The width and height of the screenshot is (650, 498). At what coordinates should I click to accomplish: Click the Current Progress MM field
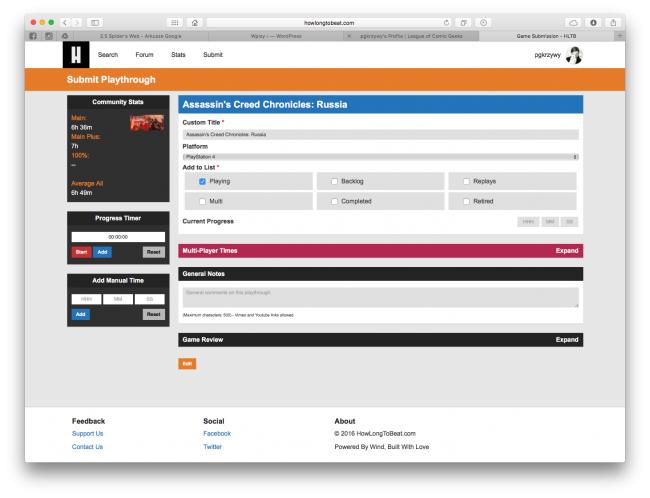point(550,222)
